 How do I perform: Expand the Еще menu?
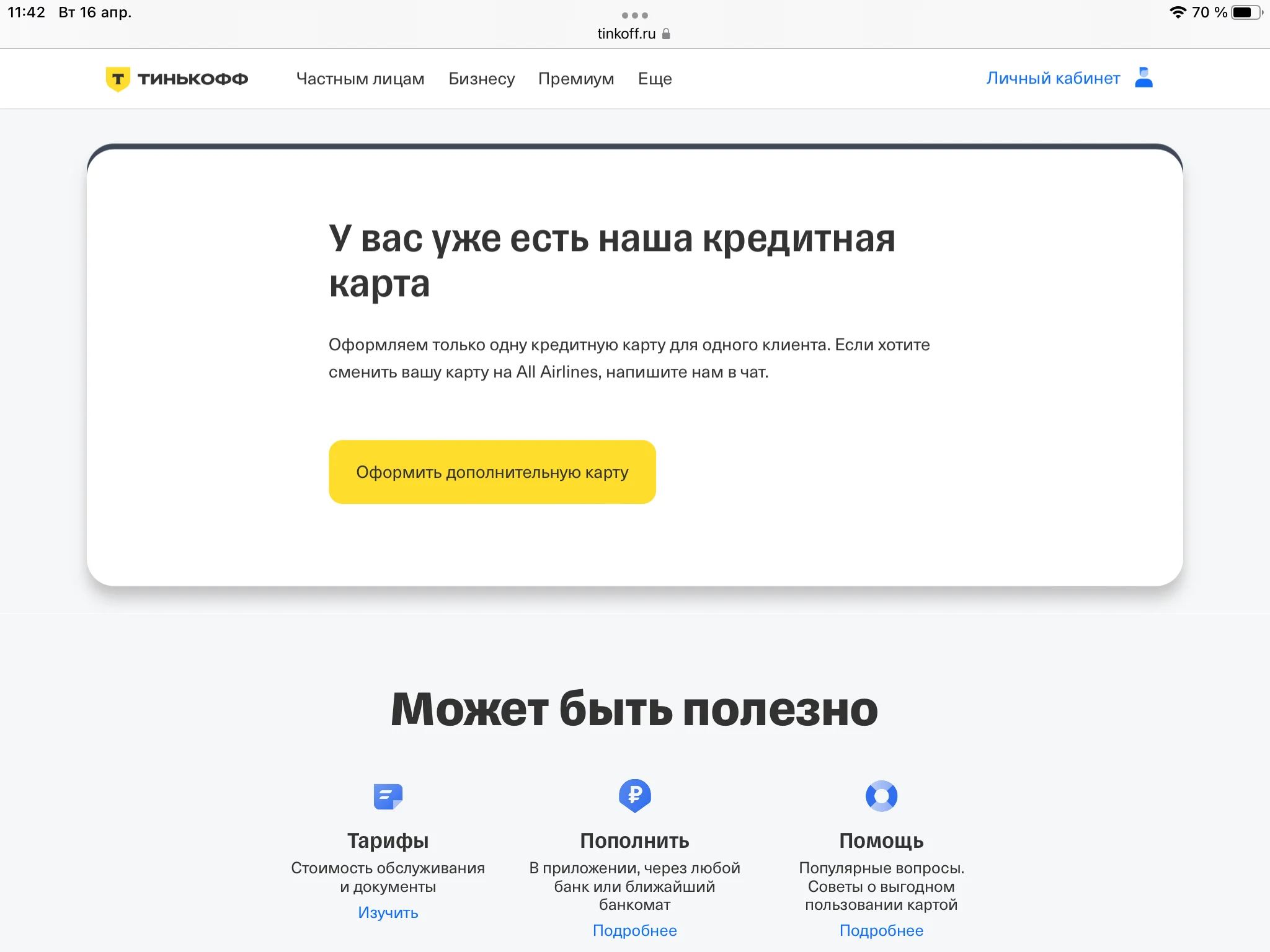point(655,79)
